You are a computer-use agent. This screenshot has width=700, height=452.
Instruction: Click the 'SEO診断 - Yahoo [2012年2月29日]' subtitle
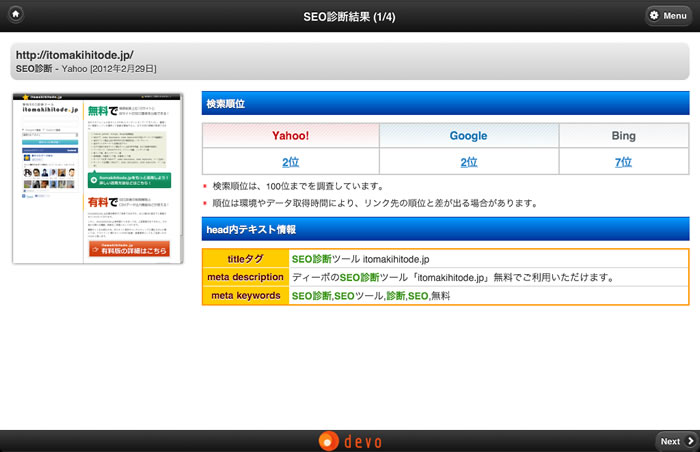(86, 69)
